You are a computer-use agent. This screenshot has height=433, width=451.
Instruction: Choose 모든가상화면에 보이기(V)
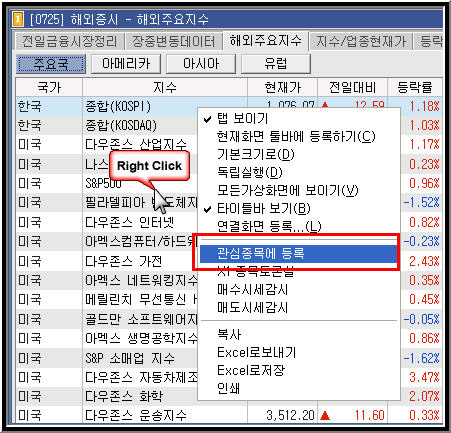click(287, 191)
